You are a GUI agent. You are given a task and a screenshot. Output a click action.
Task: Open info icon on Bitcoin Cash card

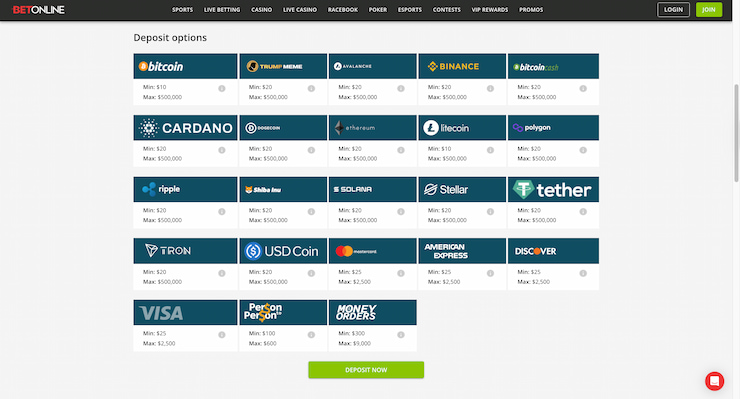[x=583, y=88]
